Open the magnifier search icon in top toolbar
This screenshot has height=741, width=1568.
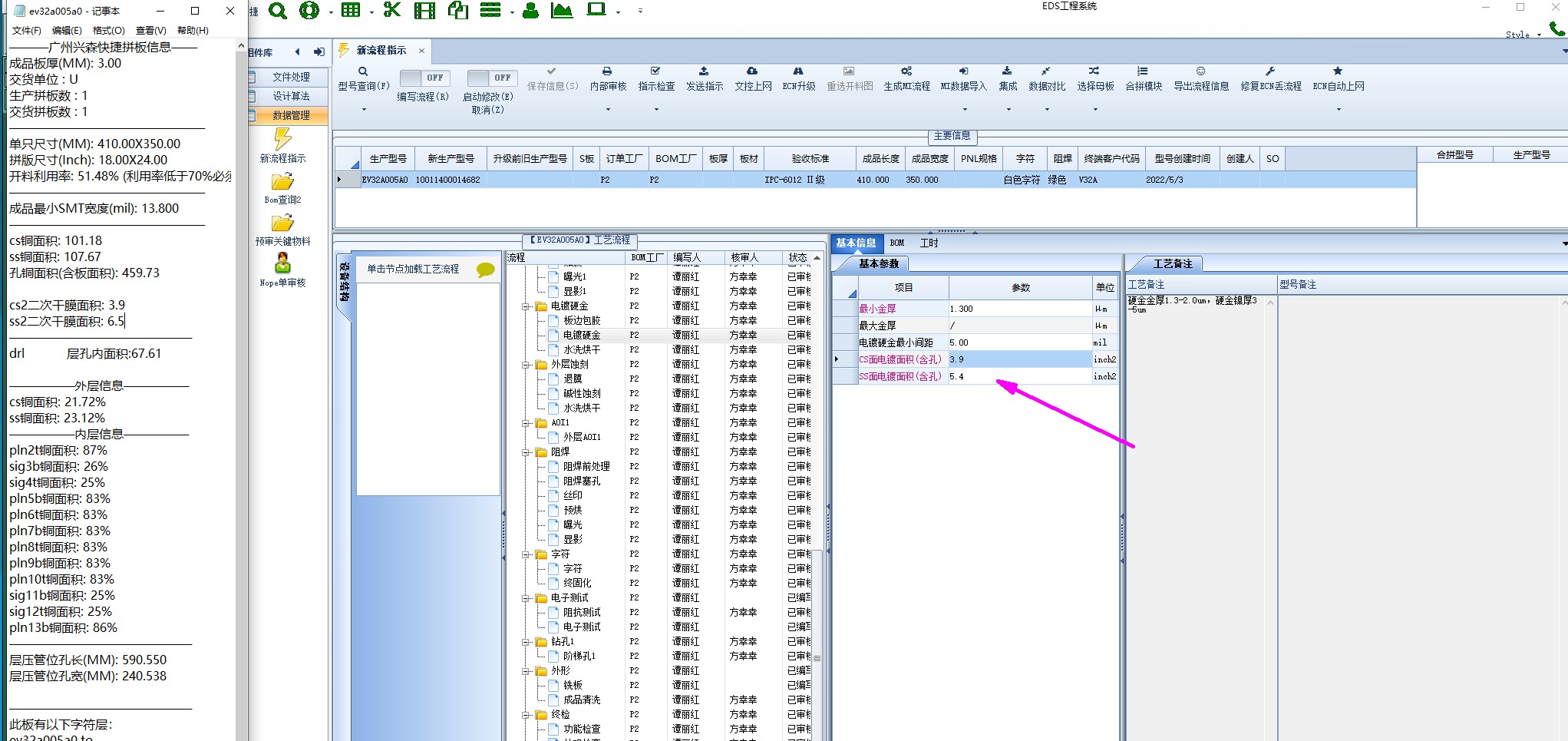pos(278,11)
